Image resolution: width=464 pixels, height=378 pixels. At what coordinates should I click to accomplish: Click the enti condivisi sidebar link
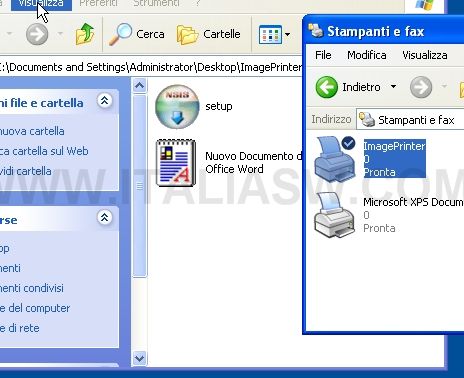point(32,288)
